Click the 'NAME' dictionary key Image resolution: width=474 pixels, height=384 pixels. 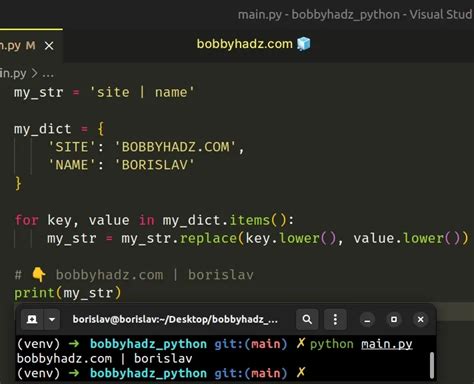coord(72,165)
